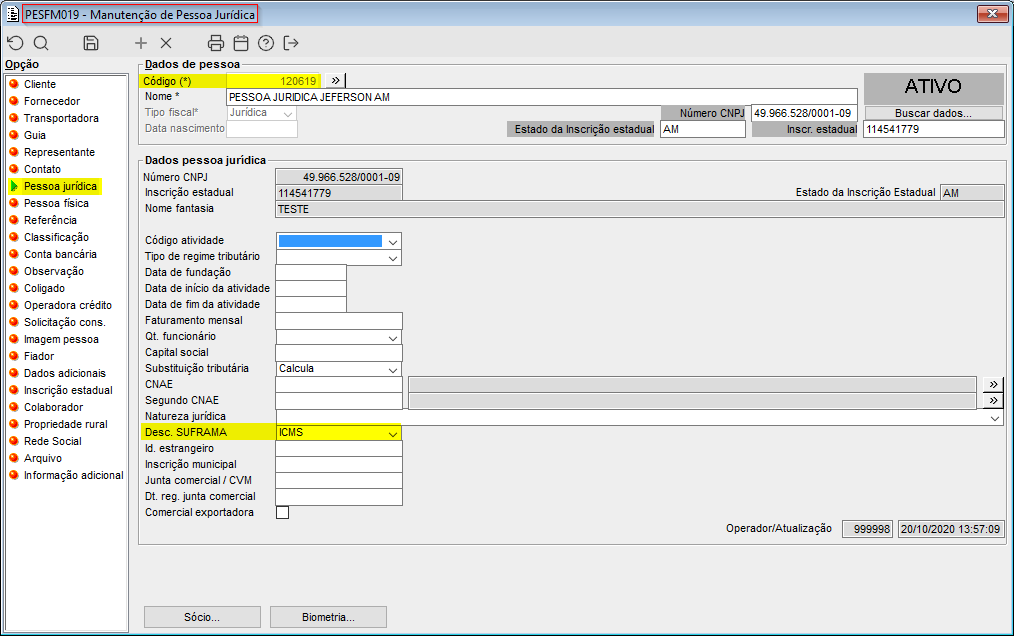1014x636 pixels.
Task: Click the >> lookup button for CNAE
Action: tap(993, 384)
